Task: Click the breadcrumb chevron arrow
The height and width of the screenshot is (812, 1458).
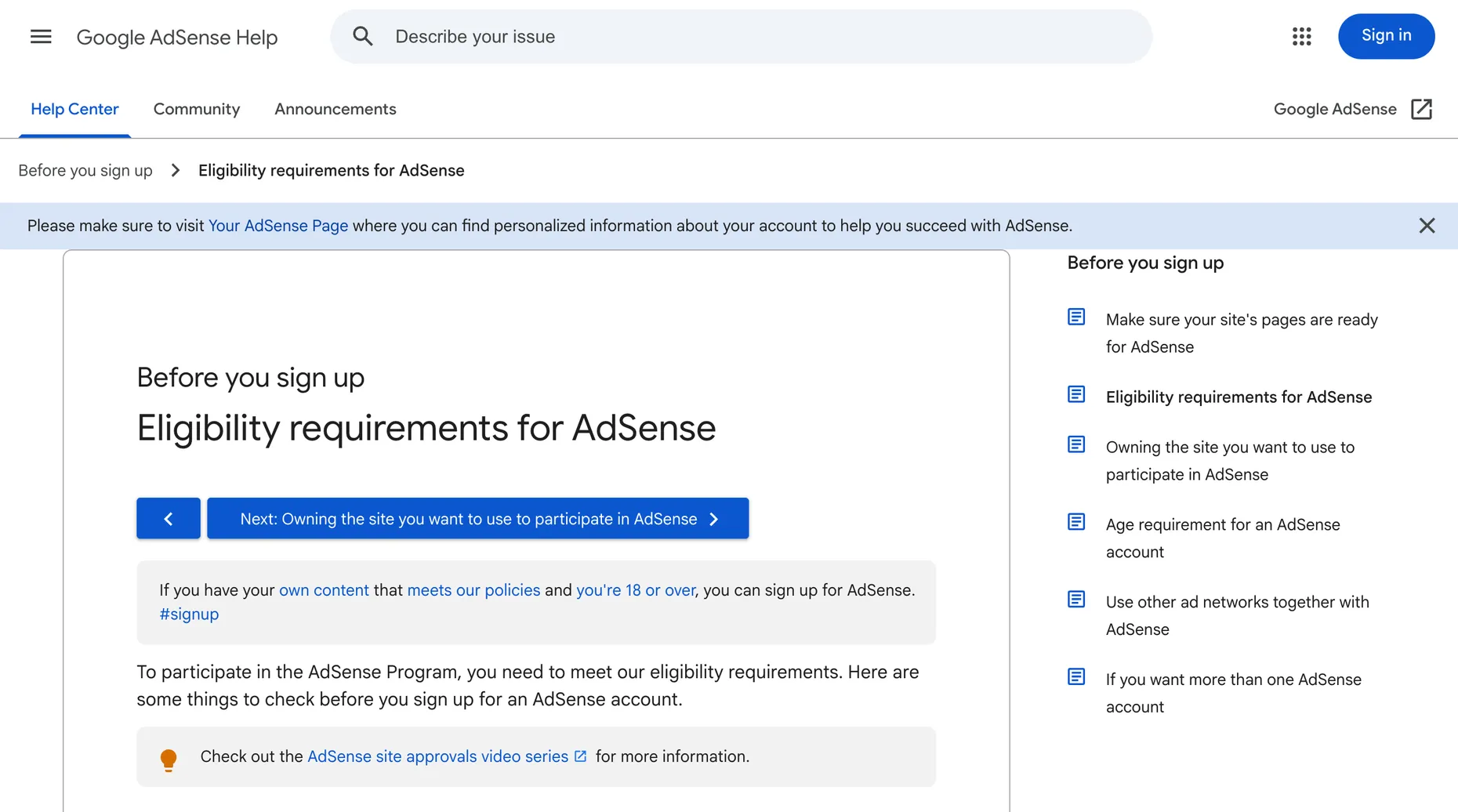Action: click(x=176, y=170)
